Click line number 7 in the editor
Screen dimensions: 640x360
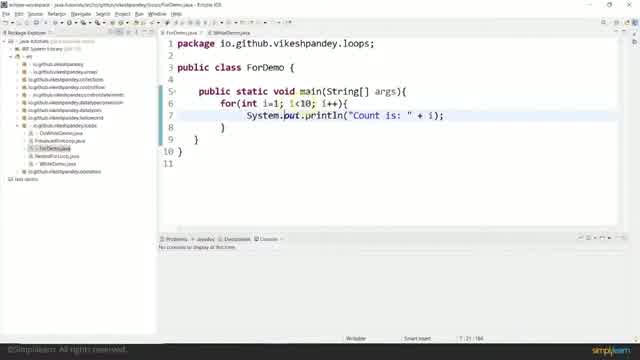coord(171,116)
